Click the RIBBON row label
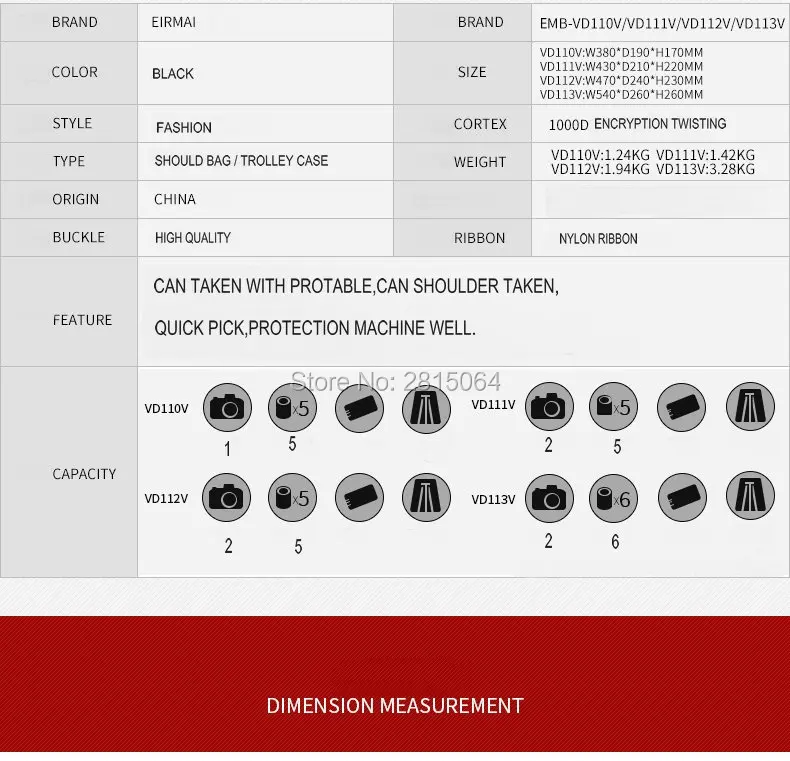The width and height of the screenshot is (790, 761). tap(479, 238)
